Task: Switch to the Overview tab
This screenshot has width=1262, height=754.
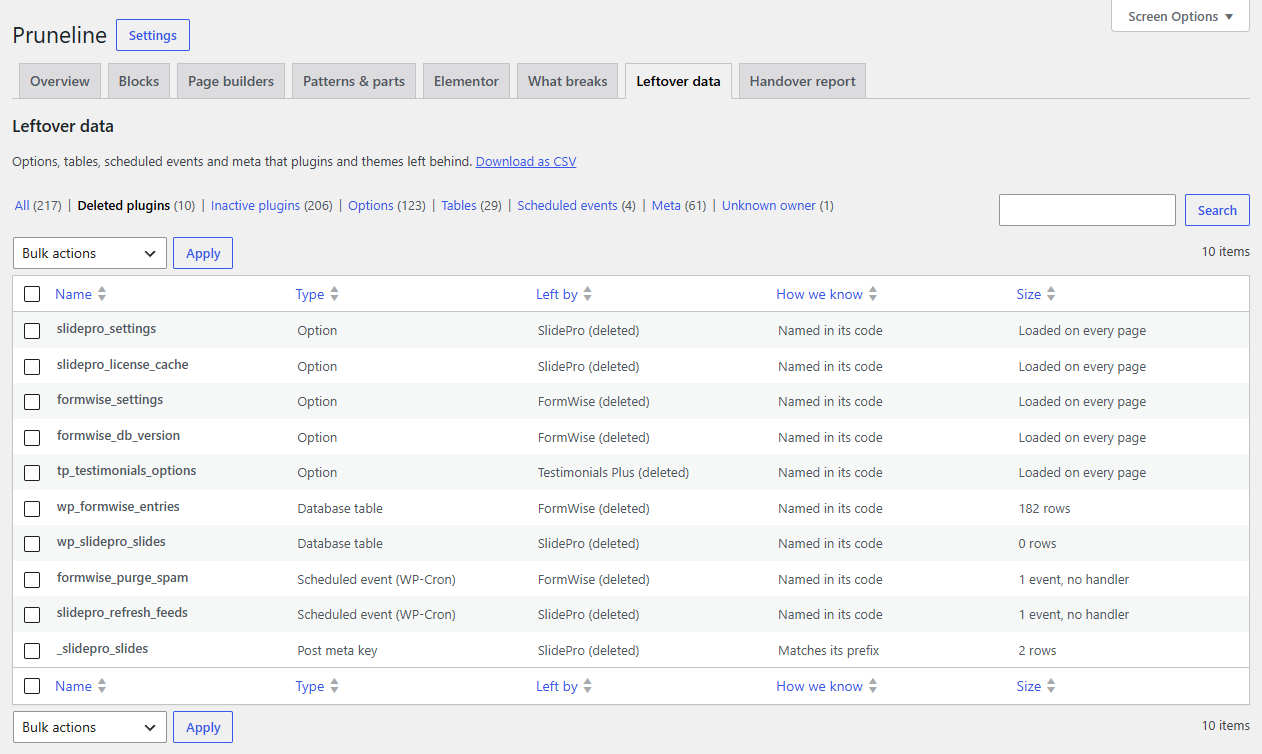Action: 60,81
